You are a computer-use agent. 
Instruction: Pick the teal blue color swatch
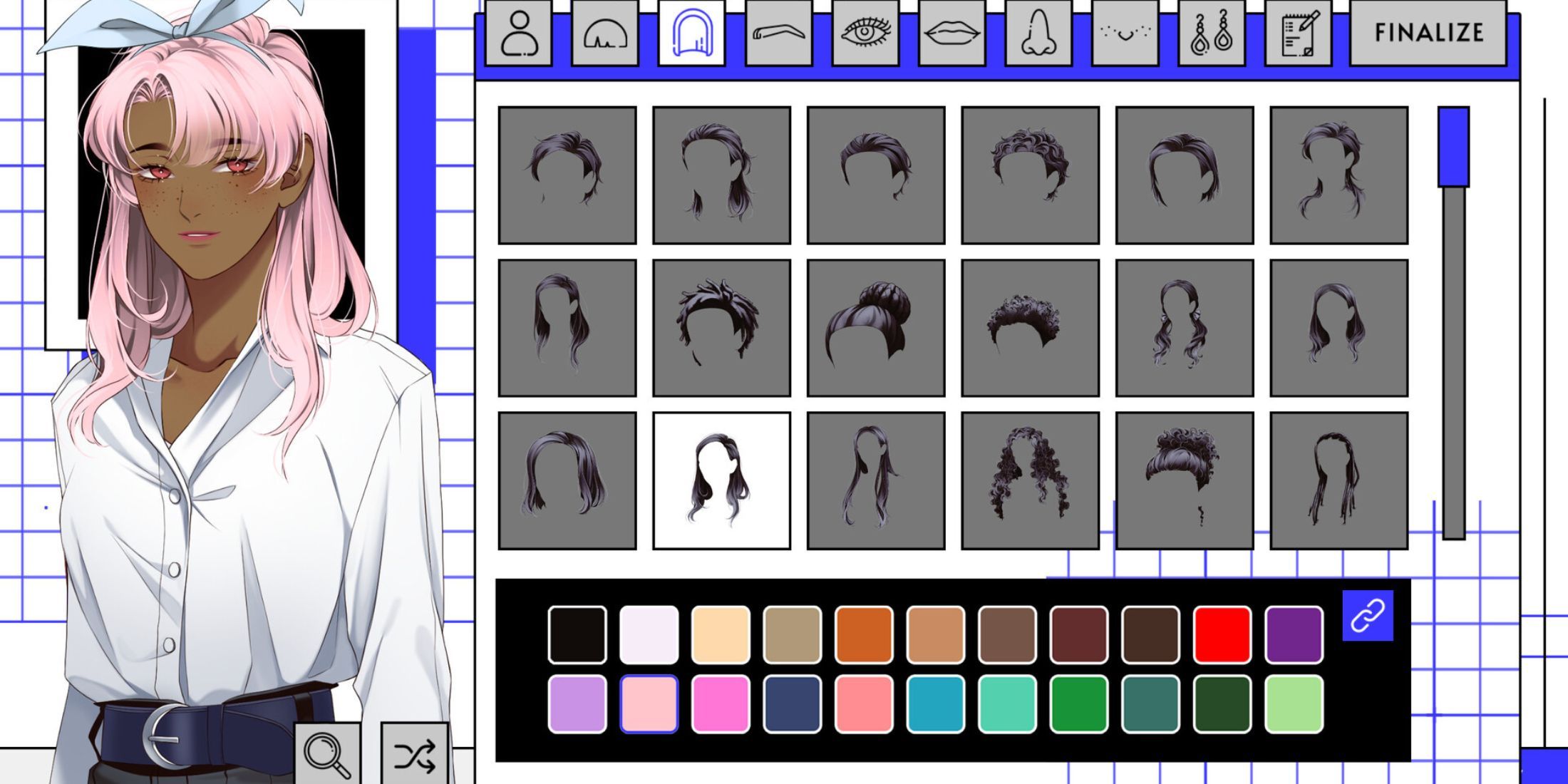pyautogui.click(x=936, y=704)
